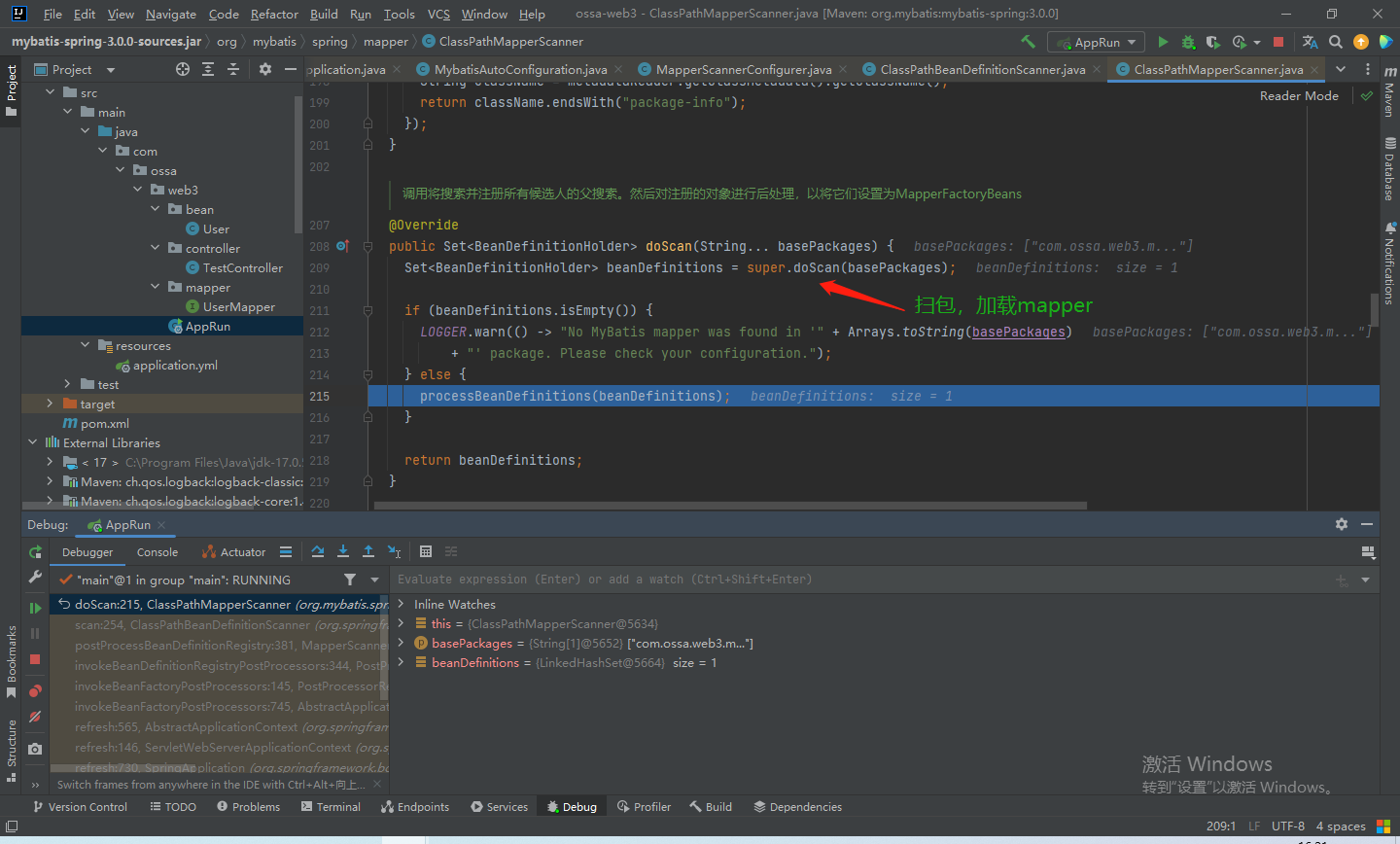Build project with hammer icon
The width and height of the screenshot is (1400, 844).
[x=1028, y=42]
